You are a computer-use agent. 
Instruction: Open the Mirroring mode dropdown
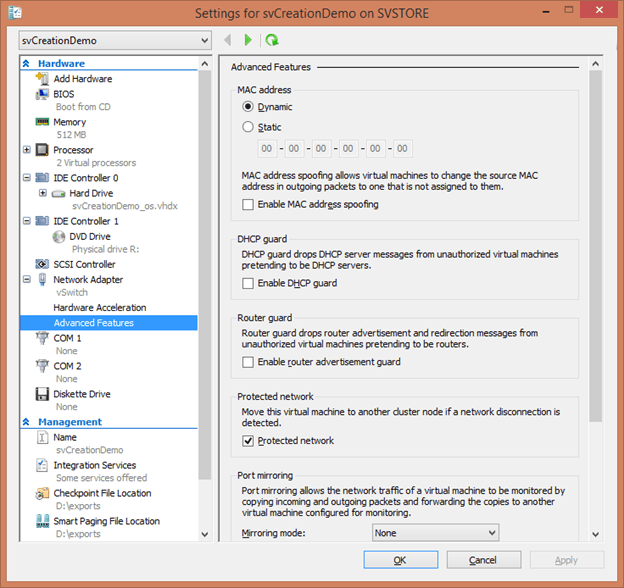point(433,533)
